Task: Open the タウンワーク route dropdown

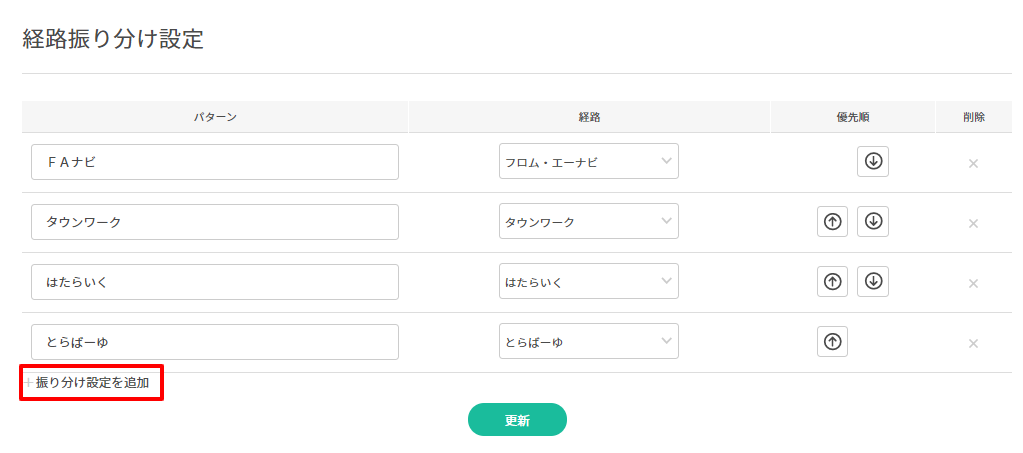Action: (588, 222)
